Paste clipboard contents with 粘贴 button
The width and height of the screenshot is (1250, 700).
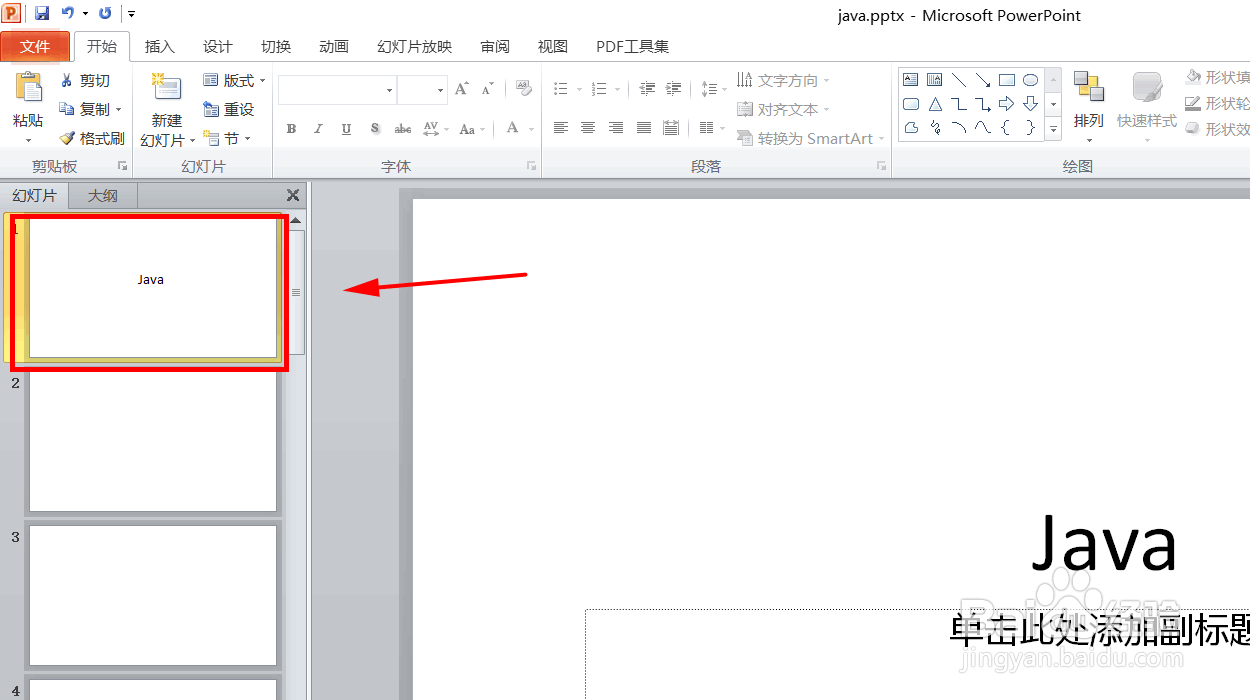pos(28,101)
